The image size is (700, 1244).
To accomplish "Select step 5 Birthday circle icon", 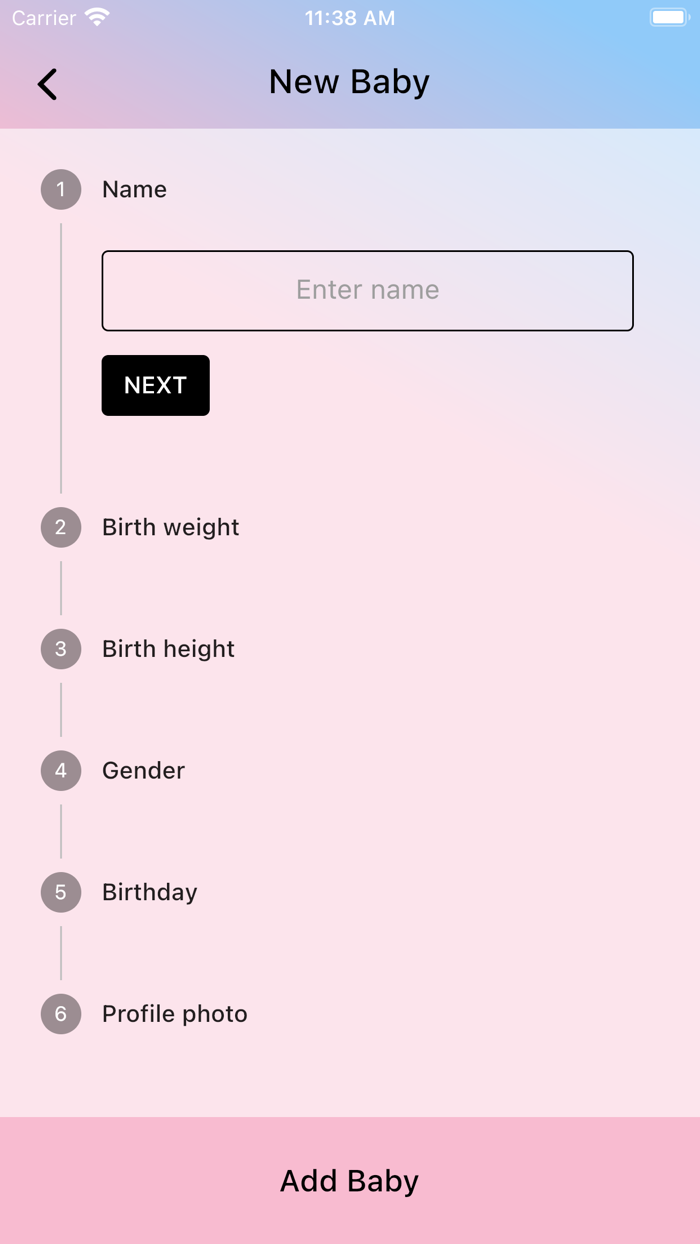I will click(x=60, y=892).
